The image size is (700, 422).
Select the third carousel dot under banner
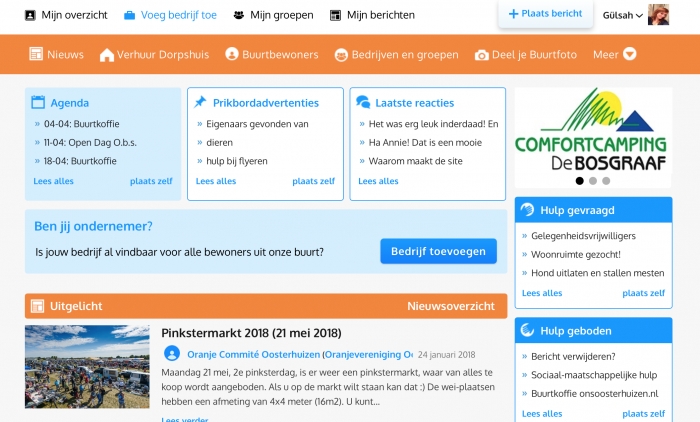(606, 181)
